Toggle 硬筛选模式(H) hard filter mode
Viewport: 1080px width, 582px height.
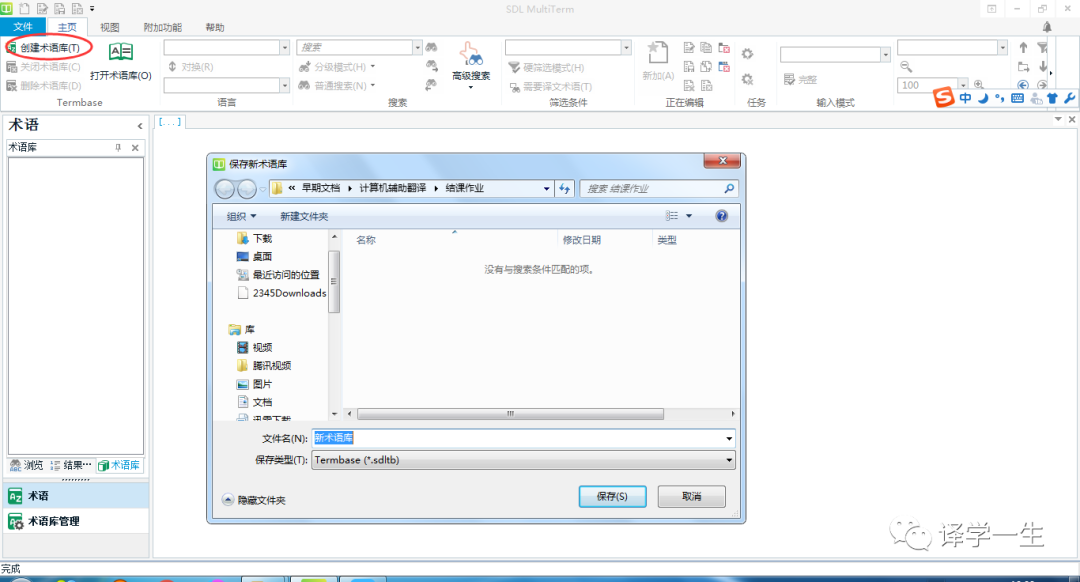(x=547, y=67)
